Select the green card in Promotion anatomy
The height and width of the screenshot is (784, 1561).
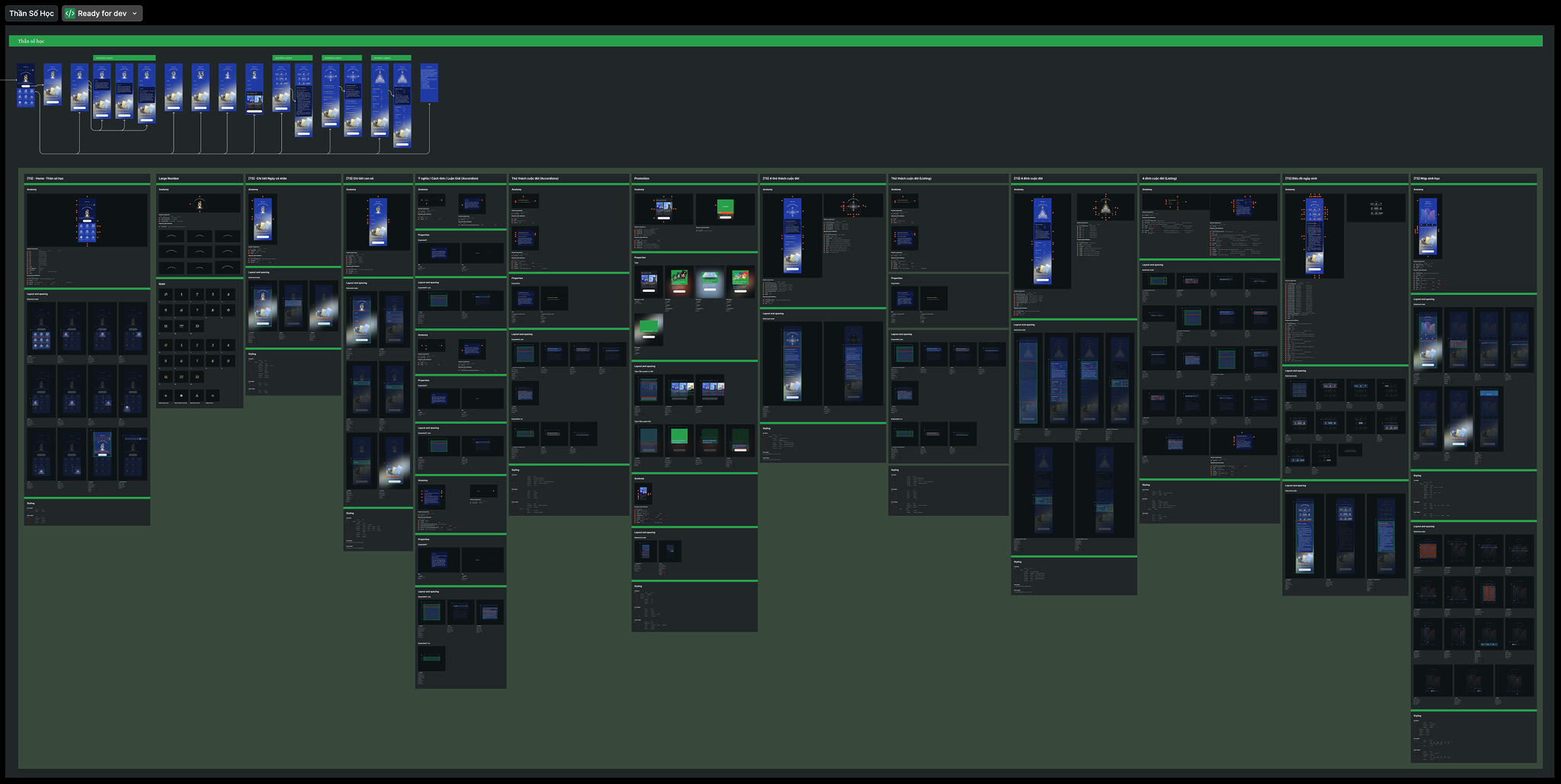click(x=725, y=206)
